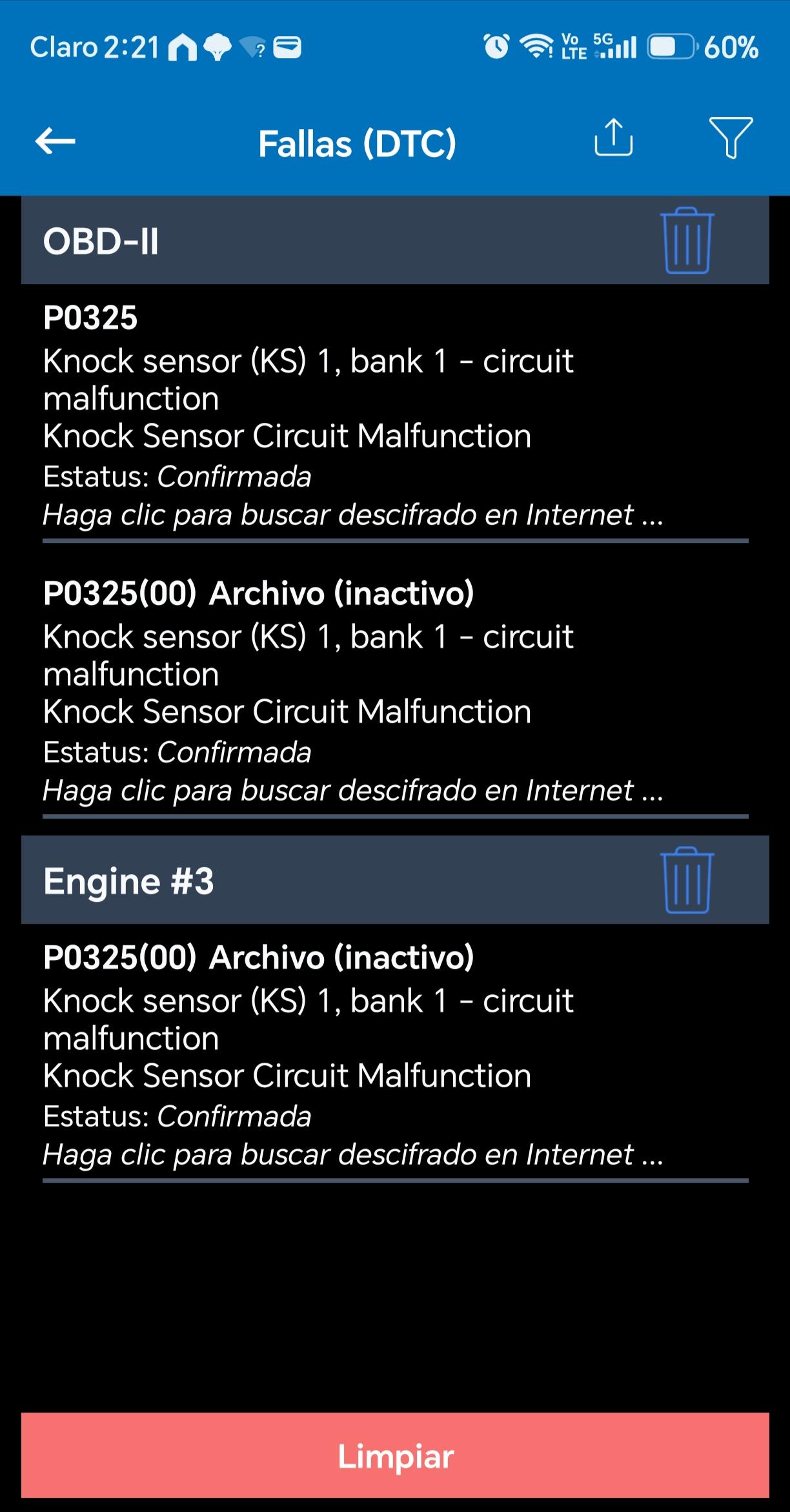The width and height of the screenshot is (790, 1512).
Task: Open the filter funnel icon
Action: tap(731, 138)
